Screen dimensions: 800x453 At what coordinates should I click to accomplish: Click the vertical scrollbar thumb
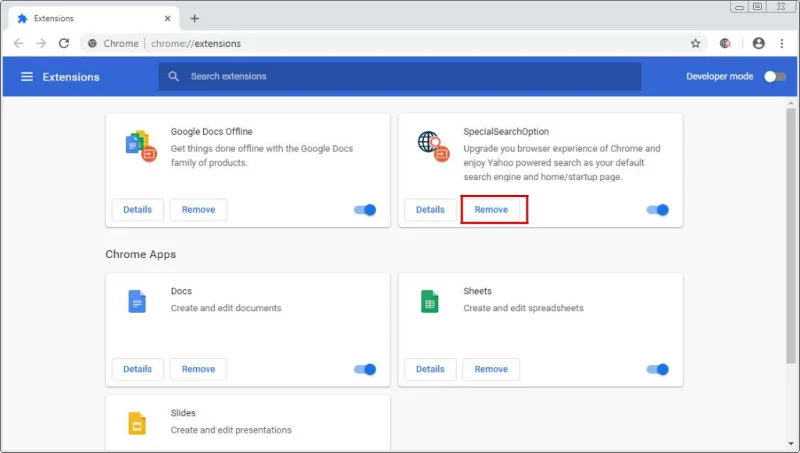coord(791,236)
